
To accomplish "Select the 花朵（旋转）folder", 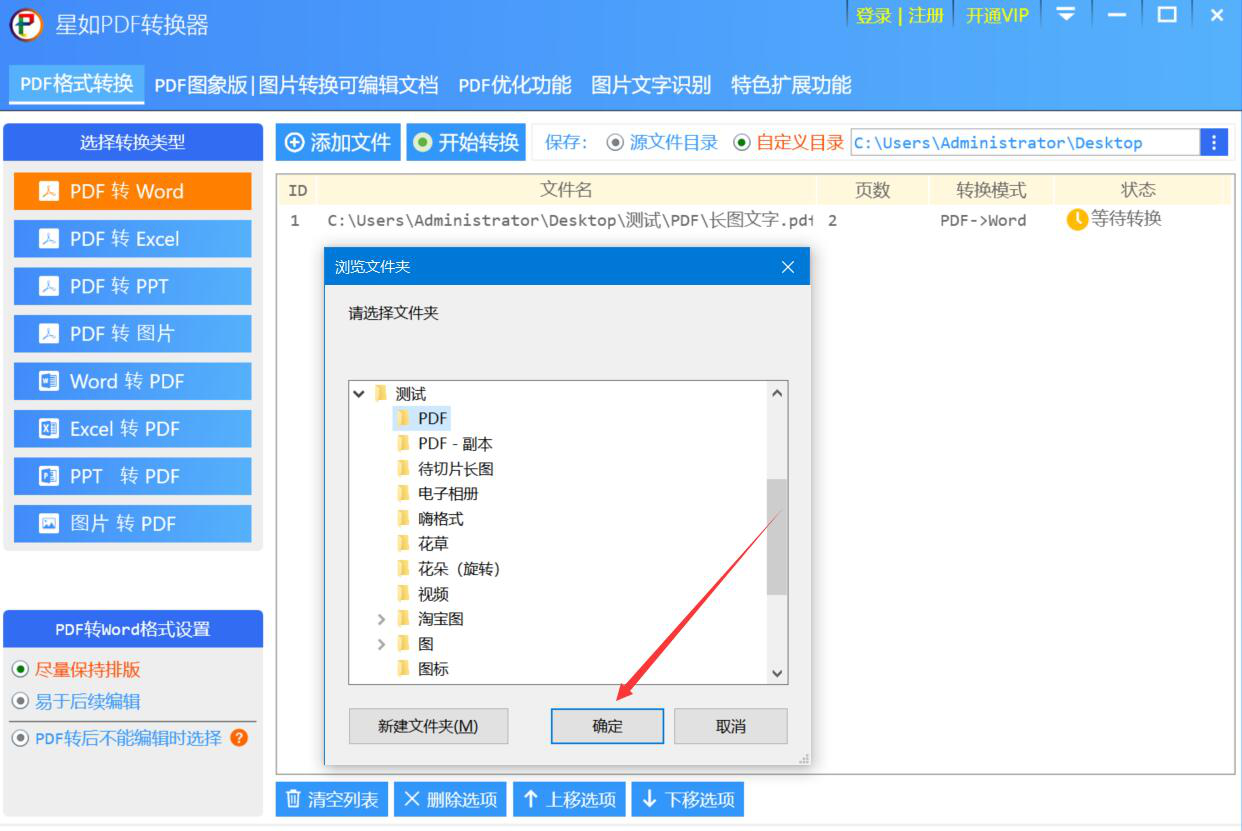I will [x=459, y=568].
